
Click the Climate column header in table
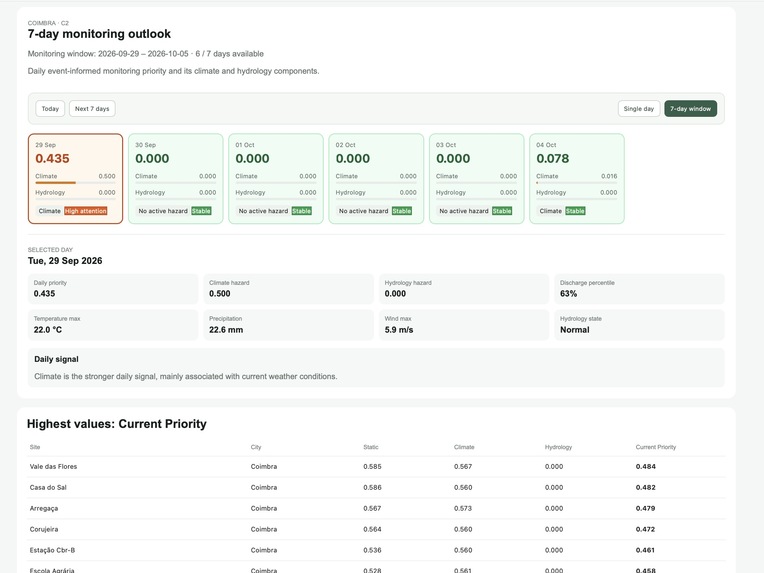[x=464, y=447]
